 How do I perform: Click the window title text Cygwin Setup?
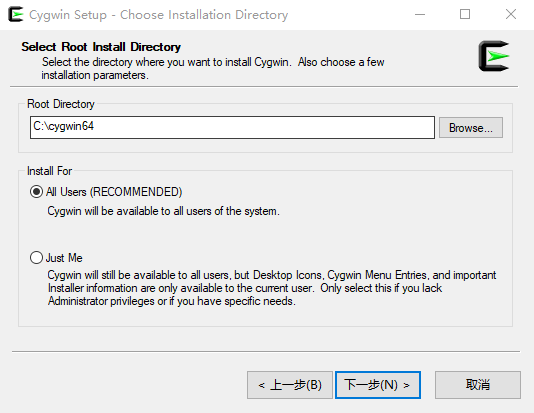tap(68, 15)
